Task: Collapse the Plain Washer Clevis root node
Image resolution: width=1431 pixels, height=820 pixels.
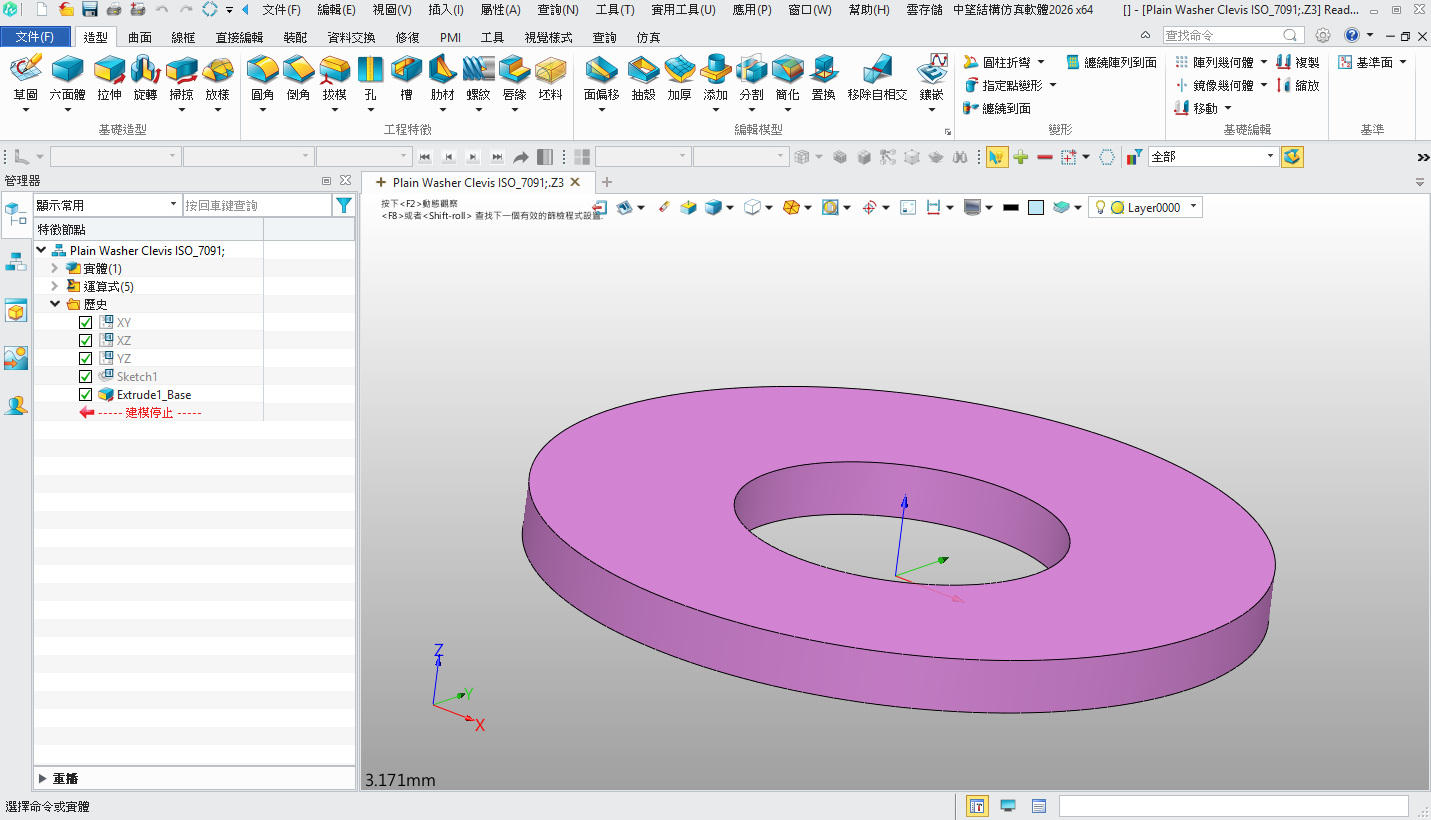Action: (41, 250)
